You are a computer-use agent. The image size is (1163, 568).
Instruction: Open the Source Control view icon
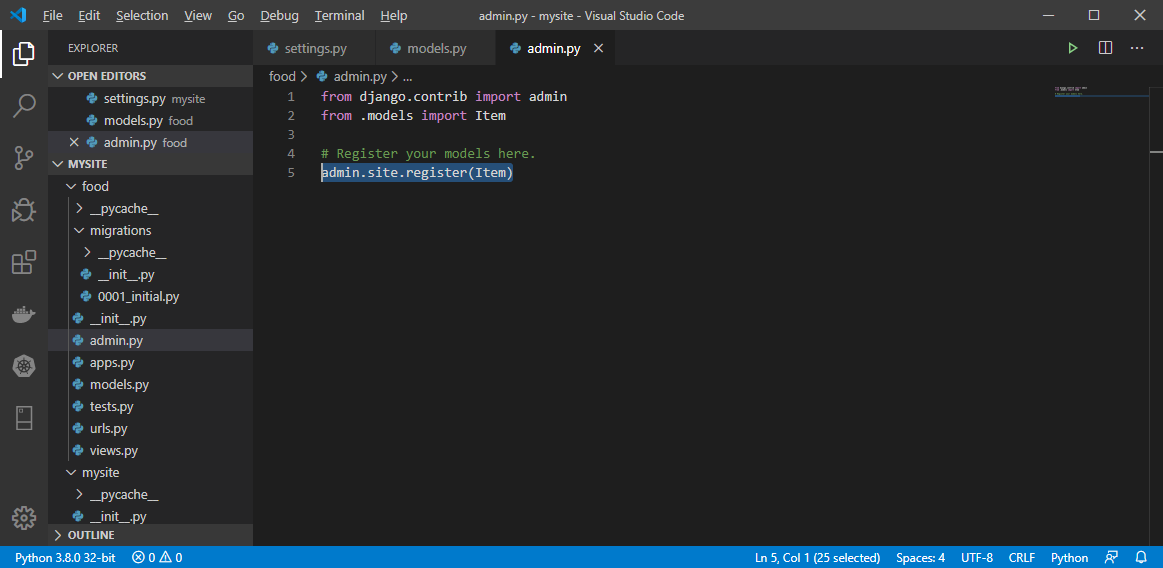click(24, 158)
